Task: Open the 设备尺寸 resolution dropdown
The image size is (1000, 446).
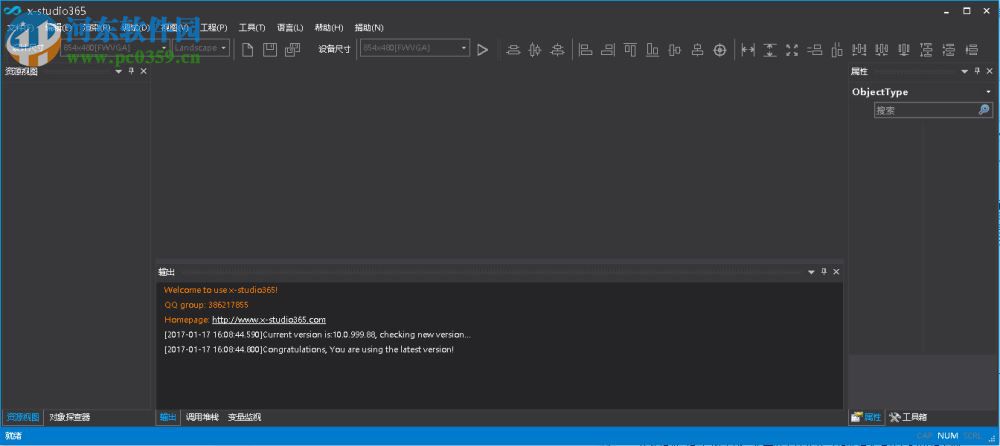Action: (x=464, y=48)
